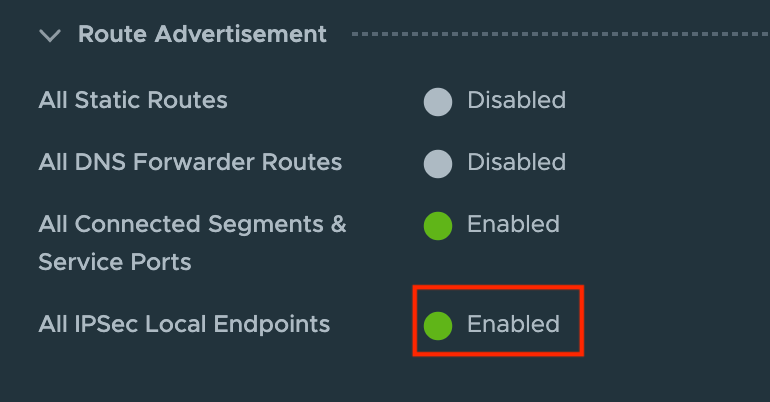Click the green dot for IPSec Local Endpoints
The width and height of the screenshot is (770, 402).
(438, 325)
